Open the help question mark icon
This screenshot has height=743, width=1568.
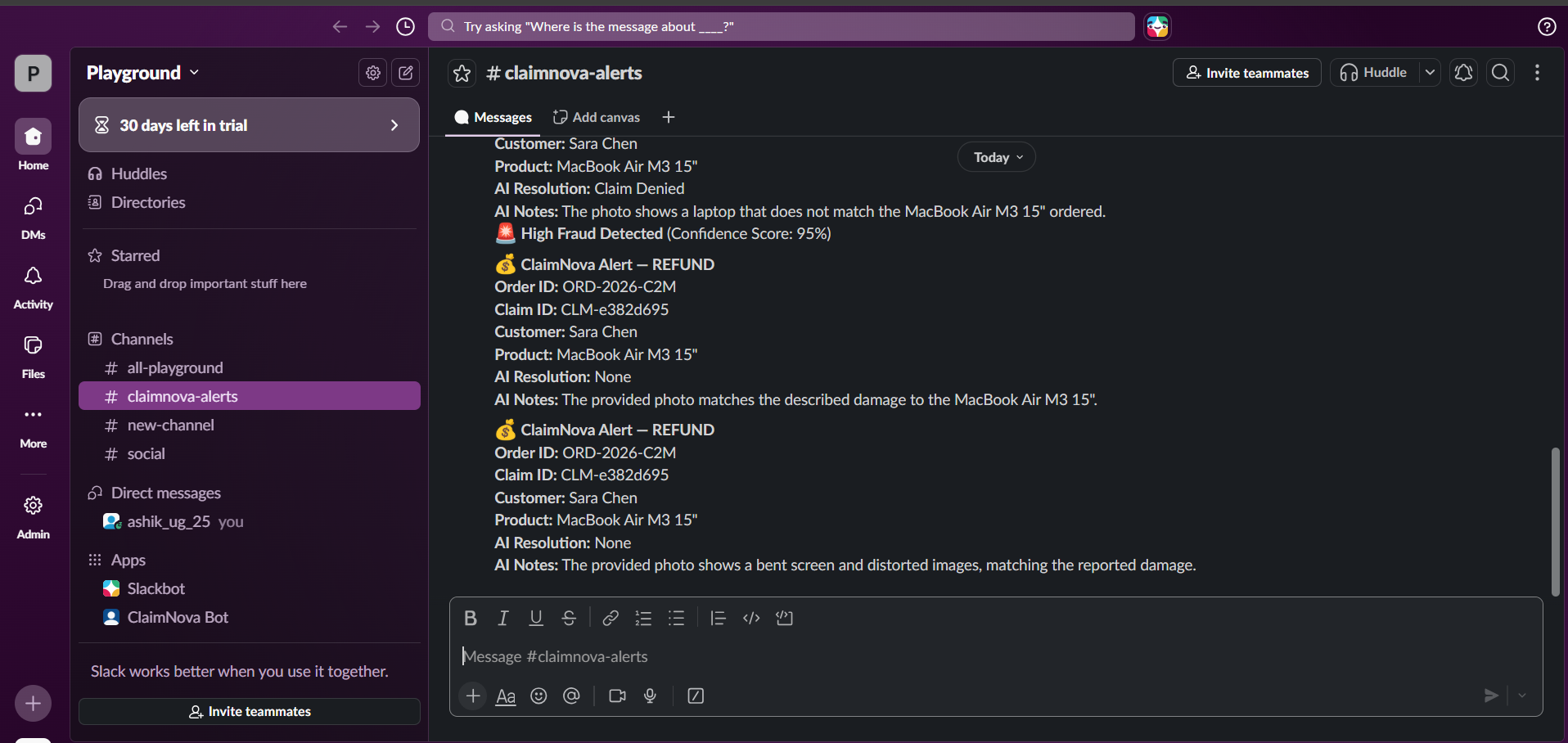click(x=1547, y=27)
